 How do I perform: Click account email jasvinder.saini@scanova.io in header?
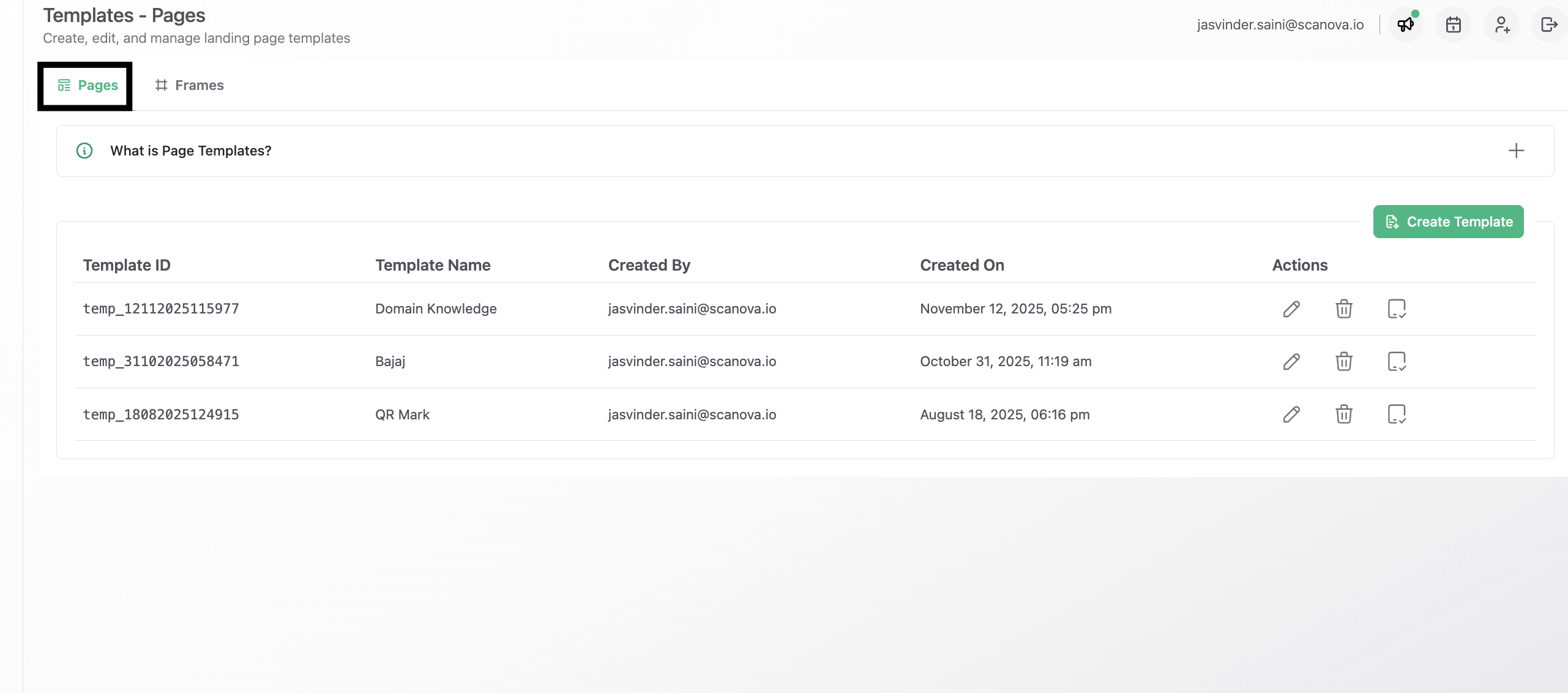pos(1280,24)
